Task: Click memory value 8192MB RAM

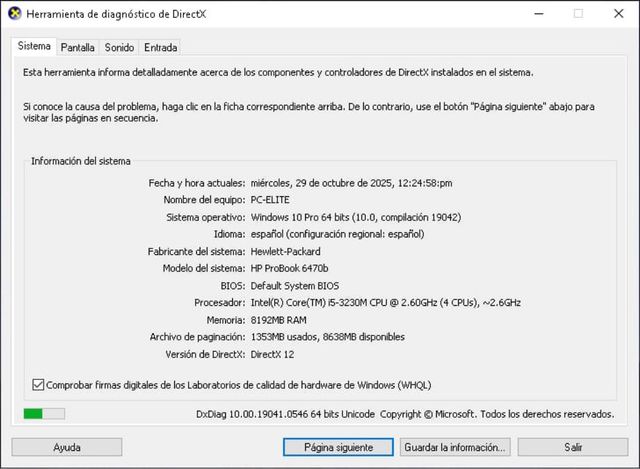Action: tap(278, 320)
